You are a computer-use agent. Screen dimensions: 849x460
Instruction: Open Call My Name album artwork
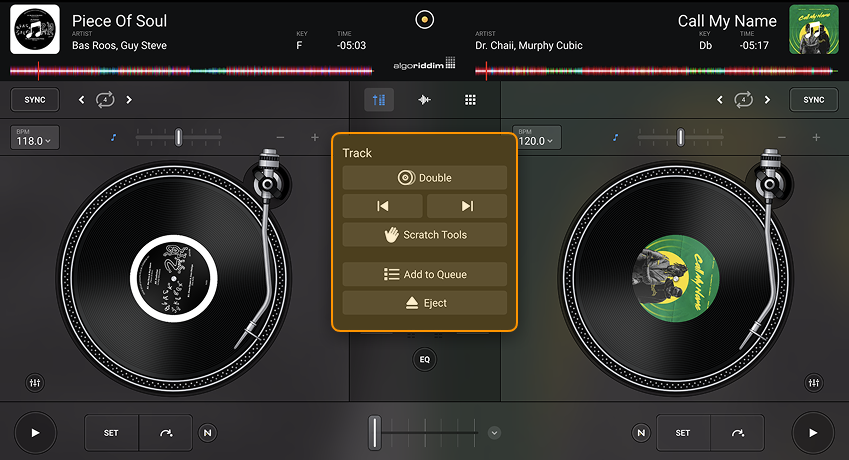pos(814,29)
